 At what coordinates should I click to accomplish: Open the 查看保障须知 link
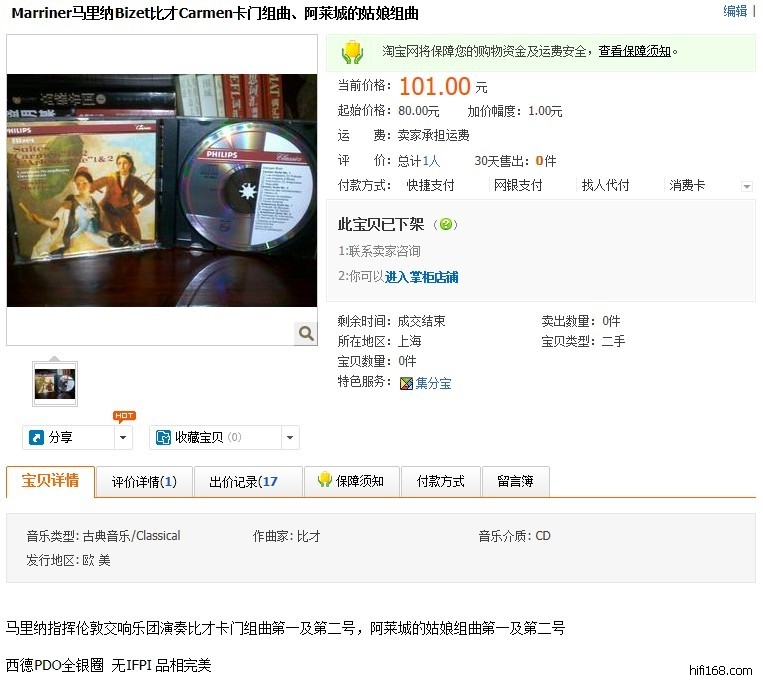[x=635, y=51]
